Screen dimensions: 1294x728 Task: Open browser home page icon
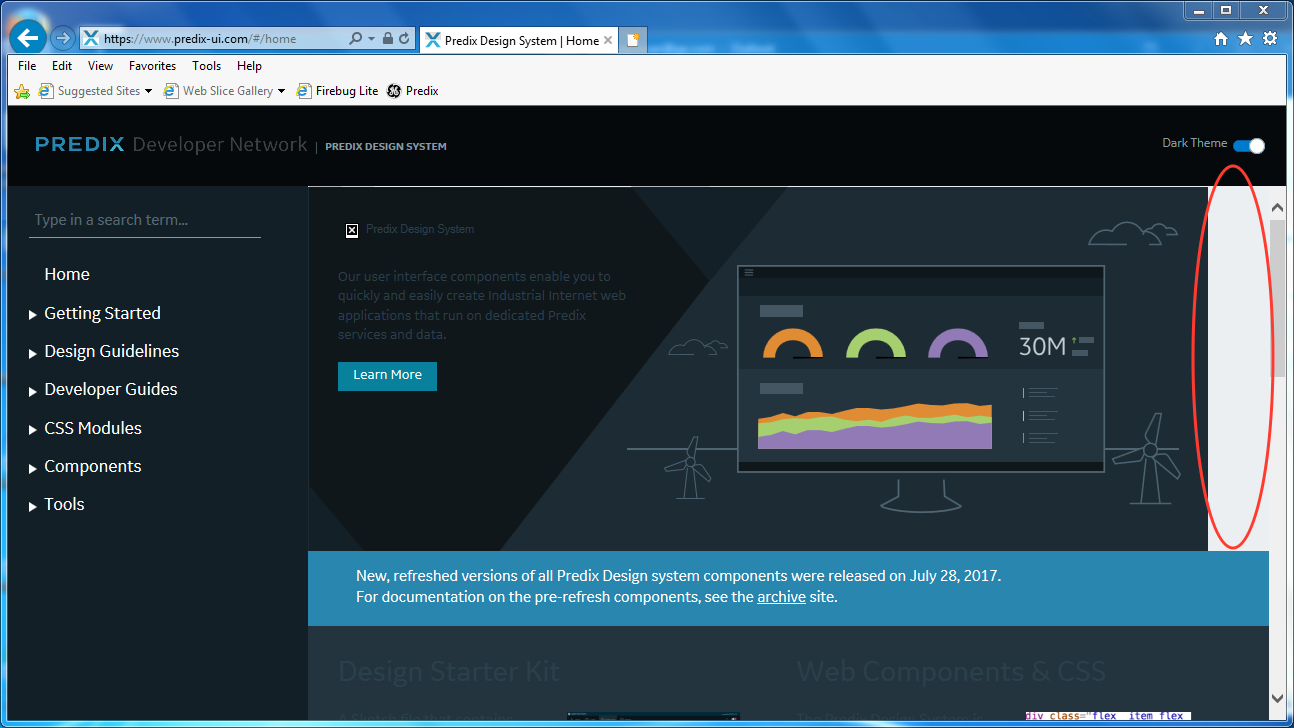1221,37
